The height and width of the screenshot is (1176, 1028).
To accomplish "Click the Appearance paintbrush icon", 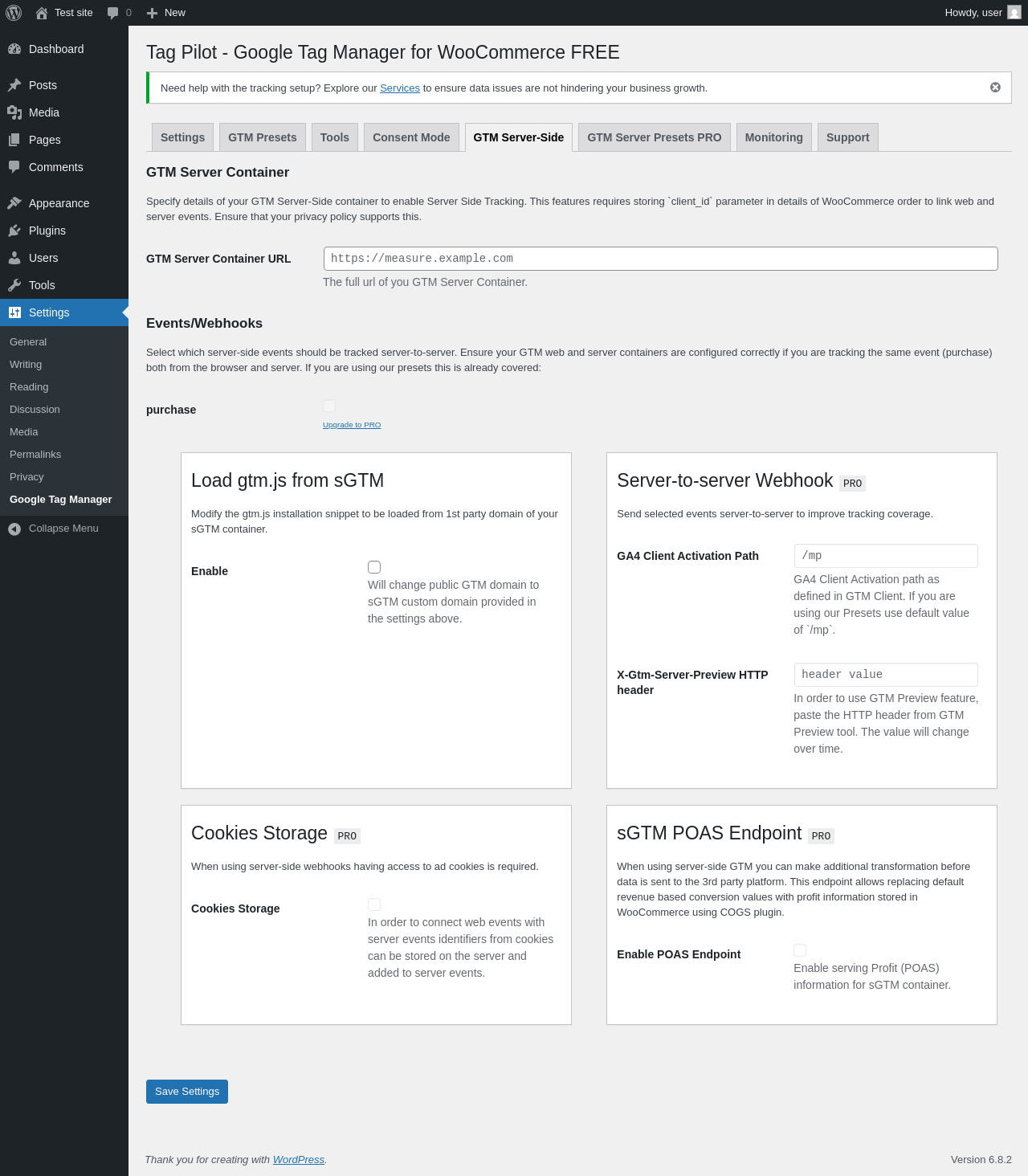I will [14, 203].
